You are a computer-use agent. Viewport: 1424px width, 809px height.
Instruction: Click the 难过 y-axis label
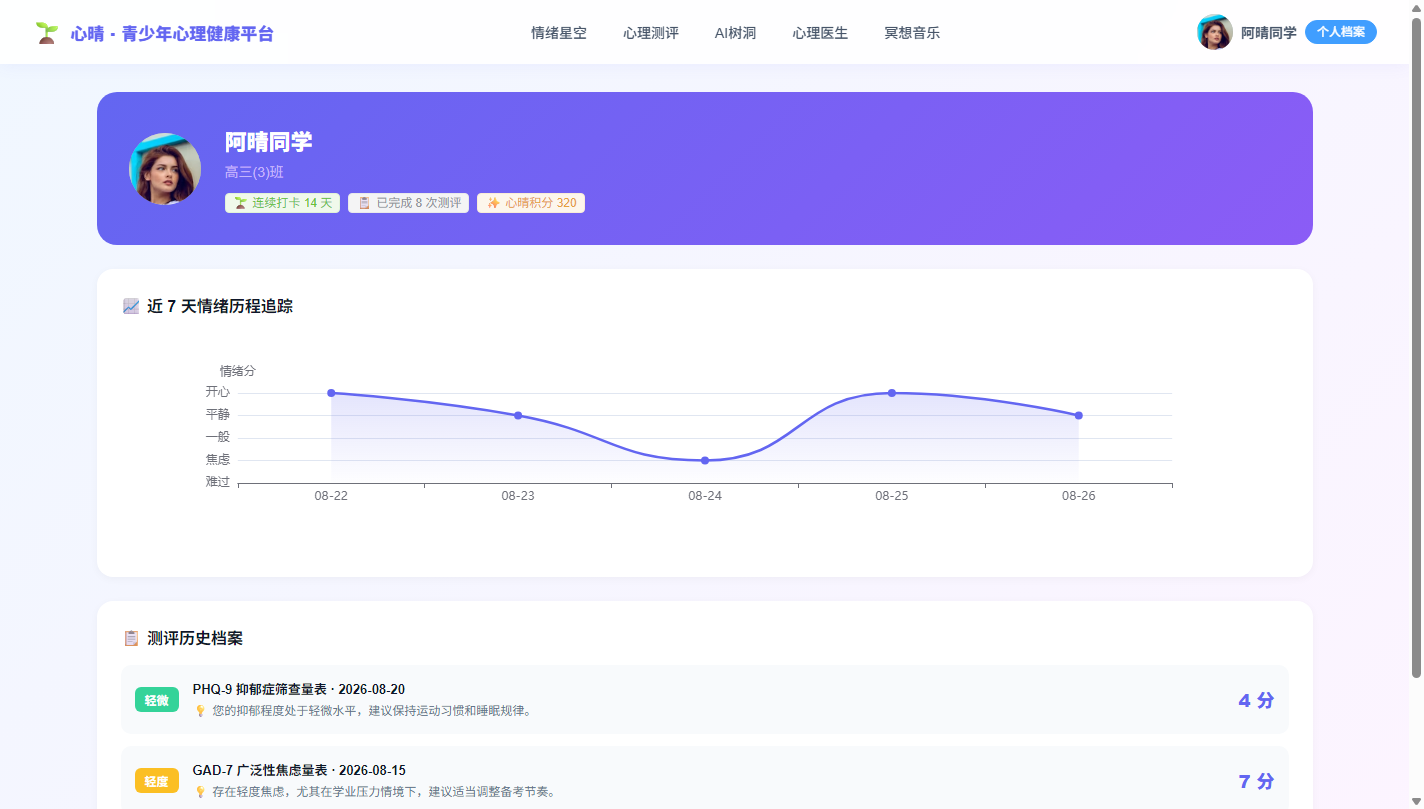coord(218,482)
